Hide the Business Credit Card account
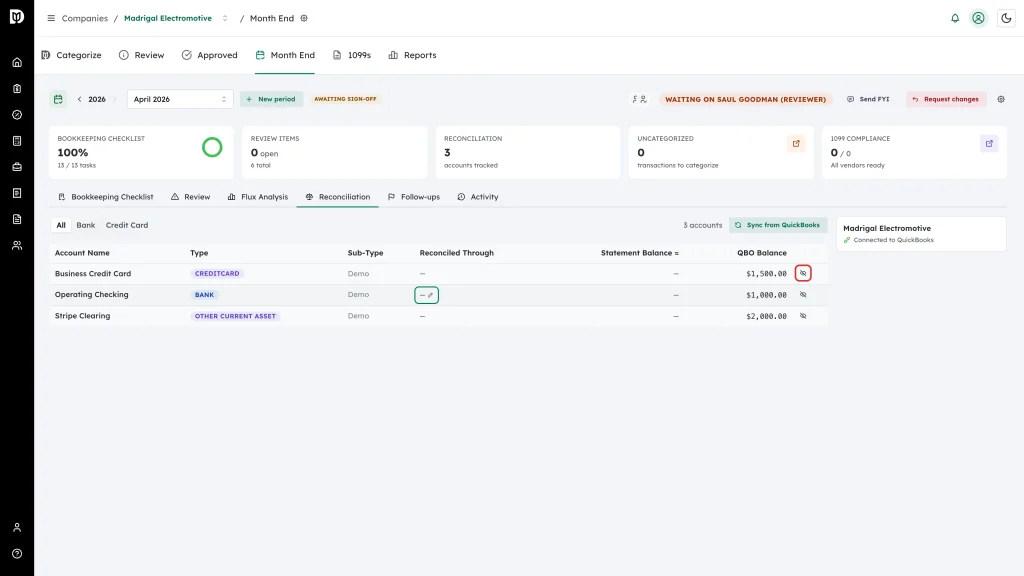 803,273
